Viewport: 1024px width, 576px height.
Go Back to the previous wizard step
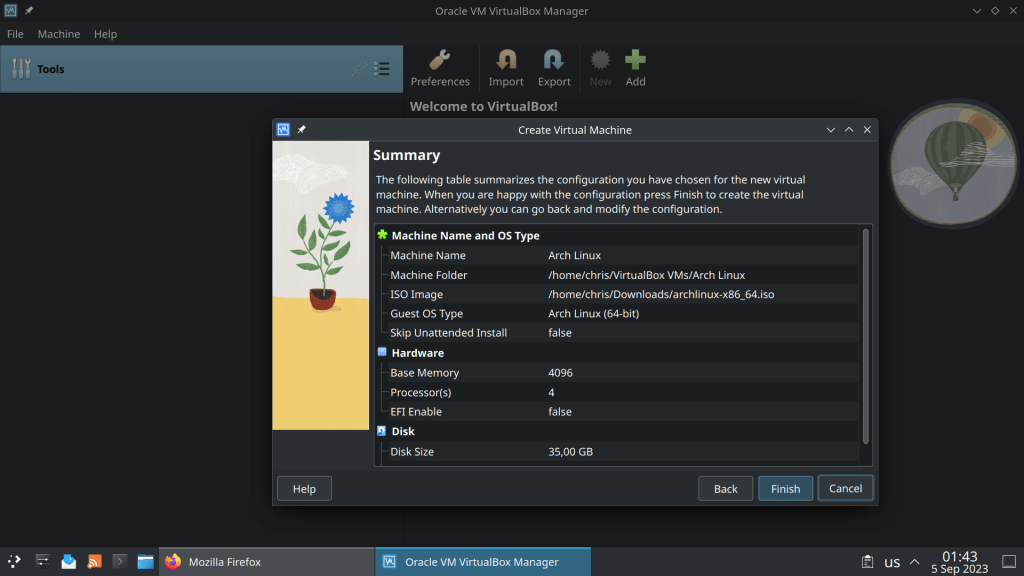click(726, 489)
